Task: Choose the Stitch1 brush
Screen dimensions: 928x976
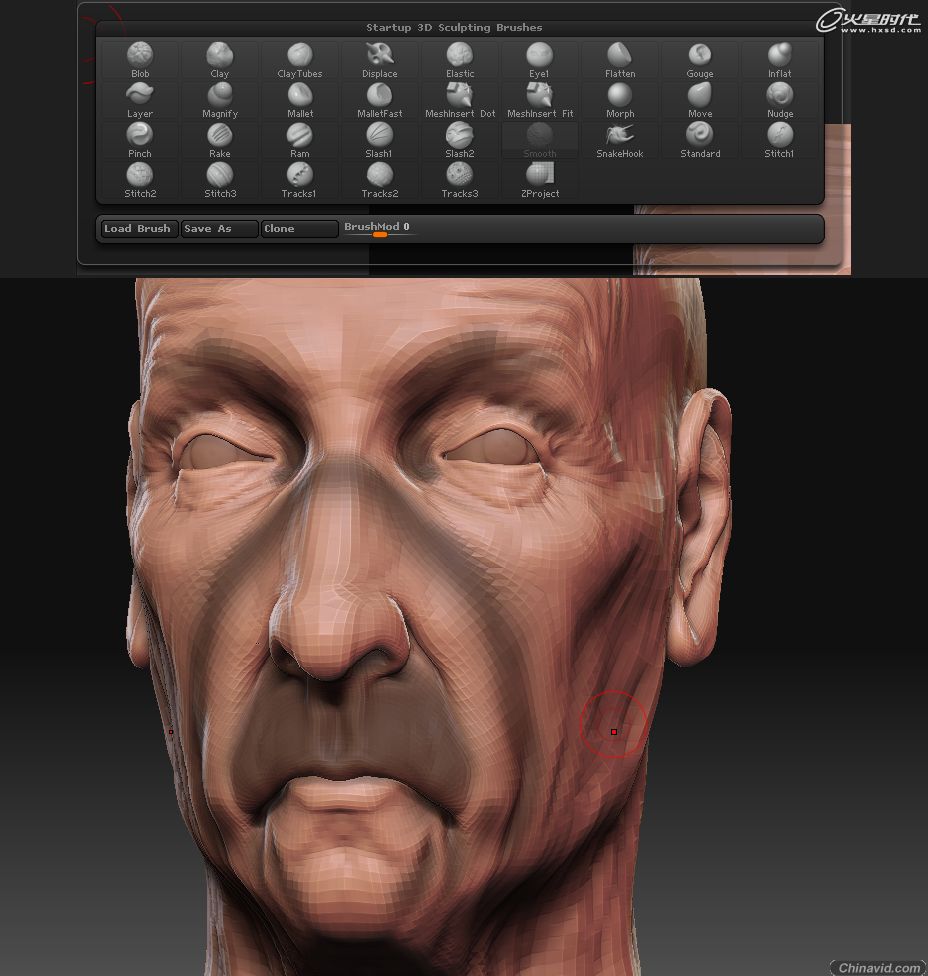Action: coord(780,136)
